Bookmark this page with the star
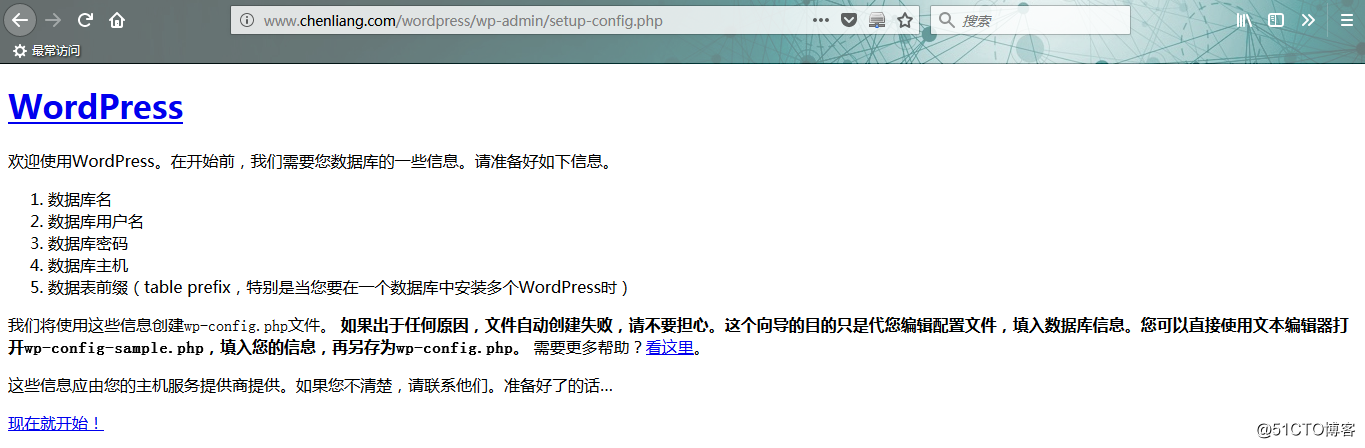The image size is (1365, 448). [905, 20]
